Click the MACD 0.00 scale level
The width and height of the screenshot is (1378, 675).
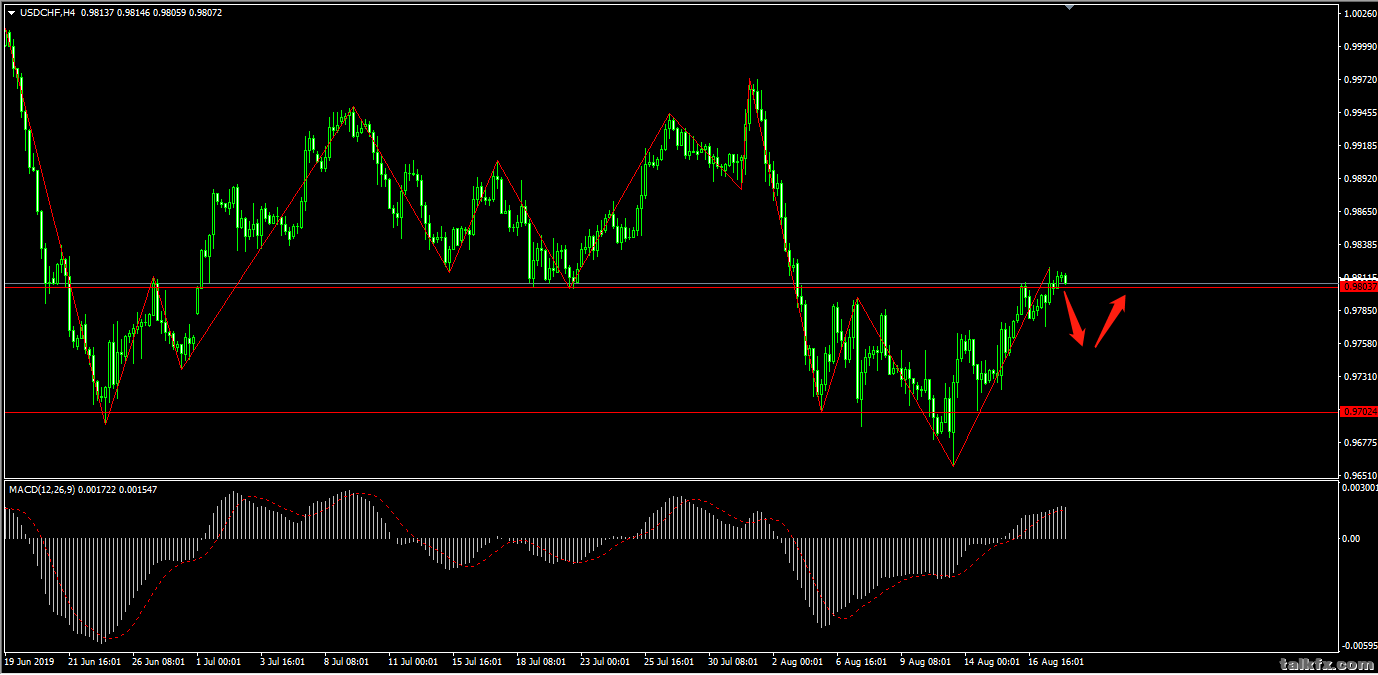pyautogui.click(x=1350, y=539)
